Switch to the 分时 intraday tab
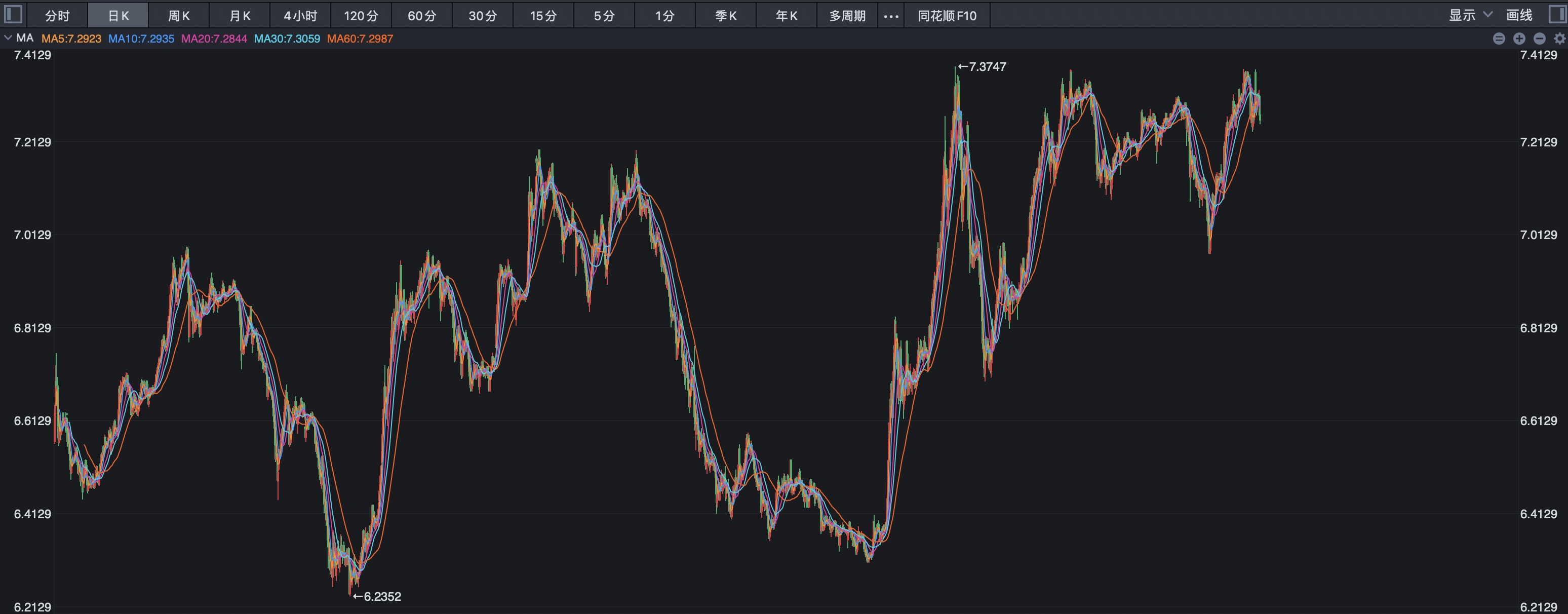Image resolution: width=1568 pixels, height=614 pixels. pos(57,16)
